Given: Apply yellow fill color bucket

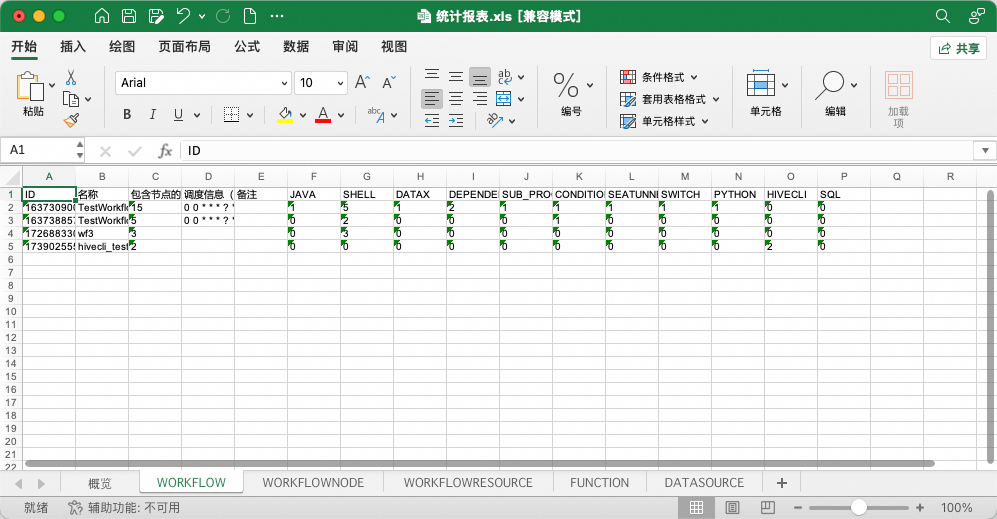Looking at the screenshot, I should pyautogui.click(x=285, y=114).
